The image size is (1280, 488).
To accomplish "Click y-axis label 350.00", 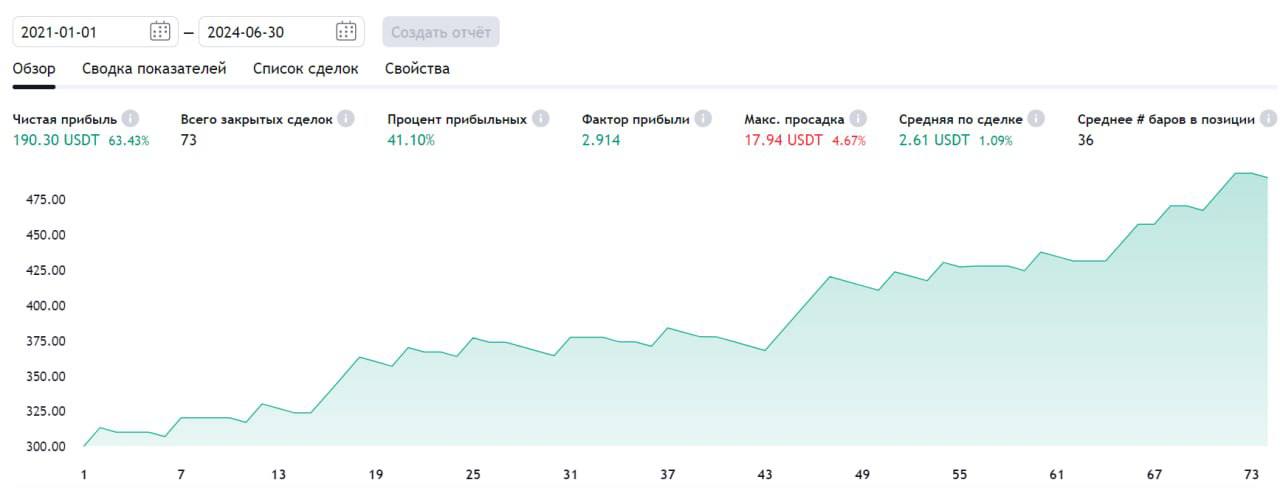I will tap(46, 376).
